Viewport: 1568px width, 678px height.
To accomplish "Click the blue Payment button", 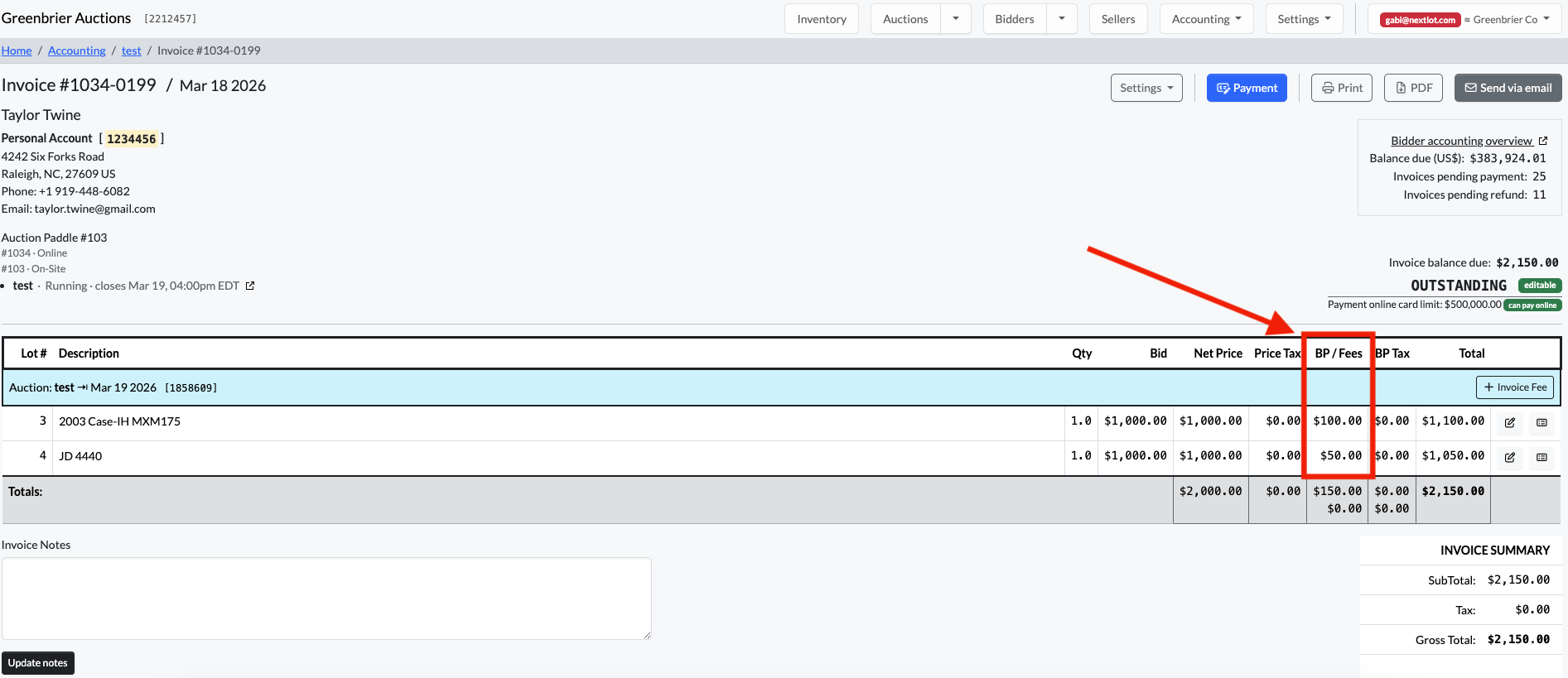I will click(x=1247, y=88).
